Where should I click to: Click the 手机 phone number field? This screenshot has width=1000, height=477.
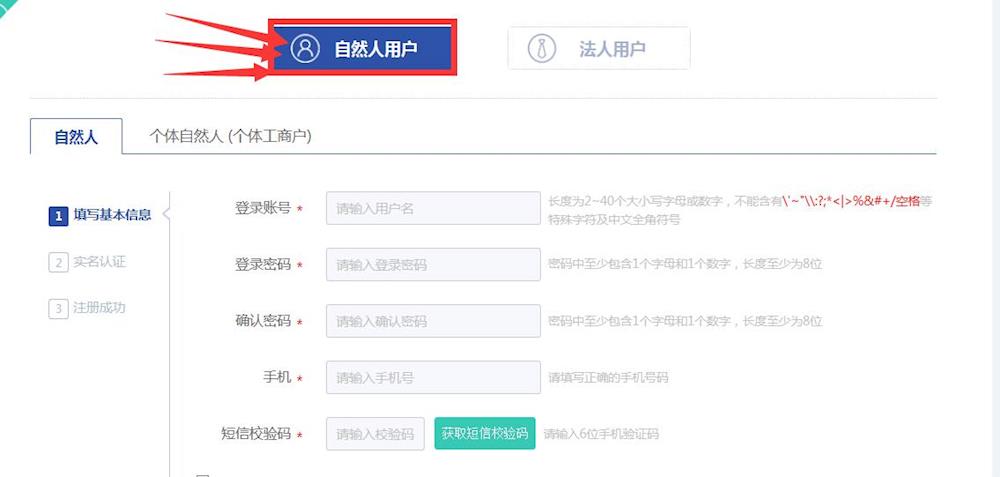pyautogui.click(x=433, y=378)
